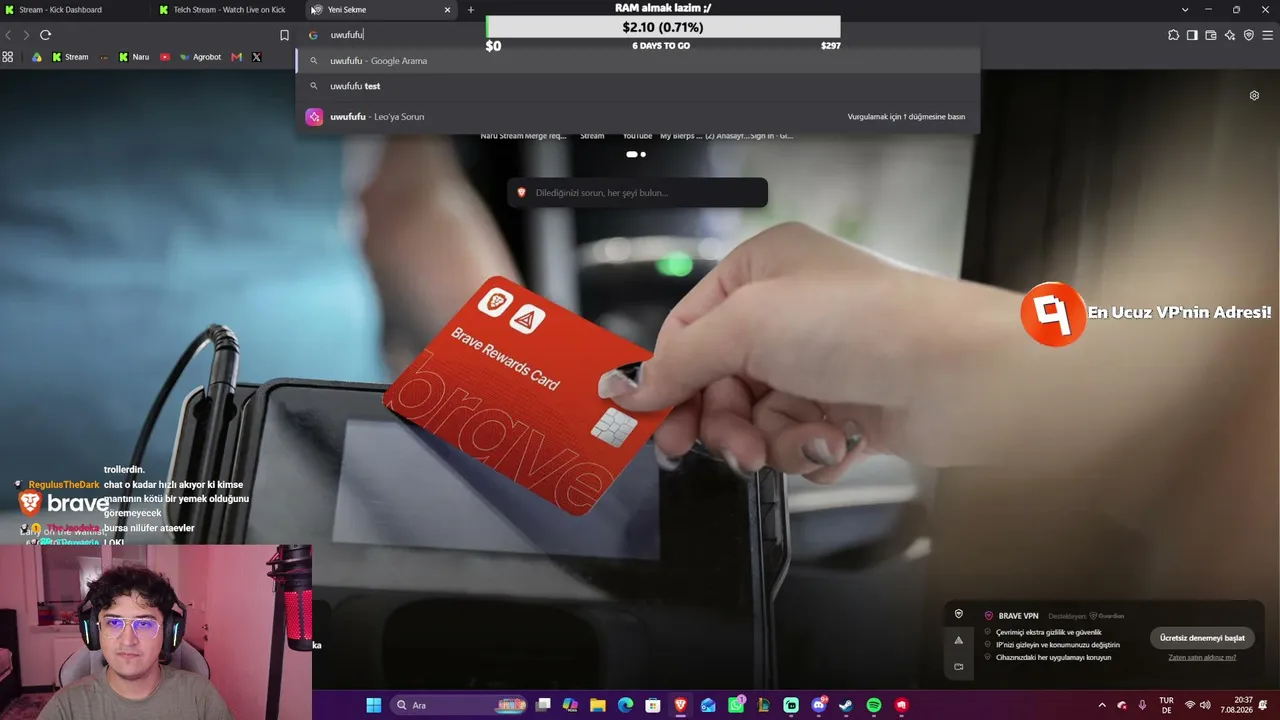Open the volume control in tray

pyautogui.click(x=1205, y=705)
